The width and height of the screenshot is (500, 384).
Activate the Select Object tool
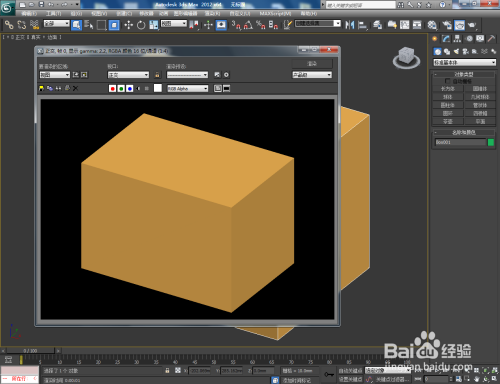click(x=76, y=25)
